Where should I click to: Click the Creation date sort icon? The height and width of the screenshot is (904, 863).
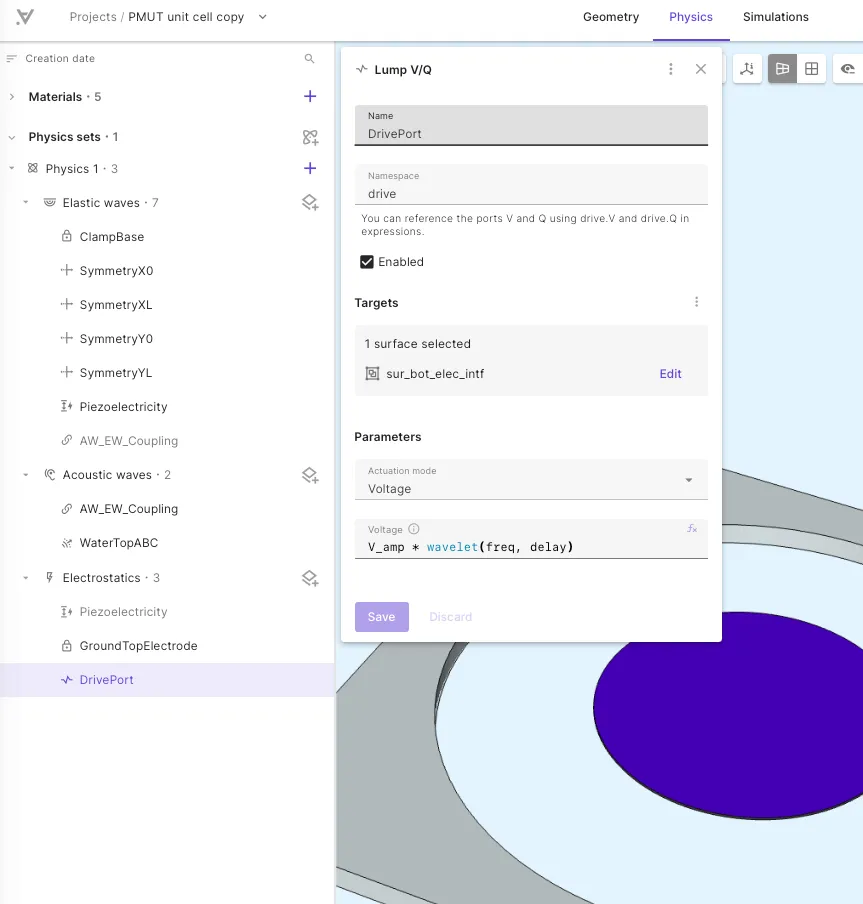pos(11,58)
